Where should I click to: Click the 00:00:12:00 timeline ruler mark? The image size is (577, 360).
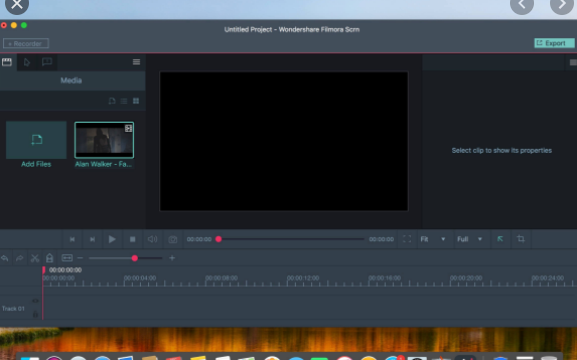point(303,278)
